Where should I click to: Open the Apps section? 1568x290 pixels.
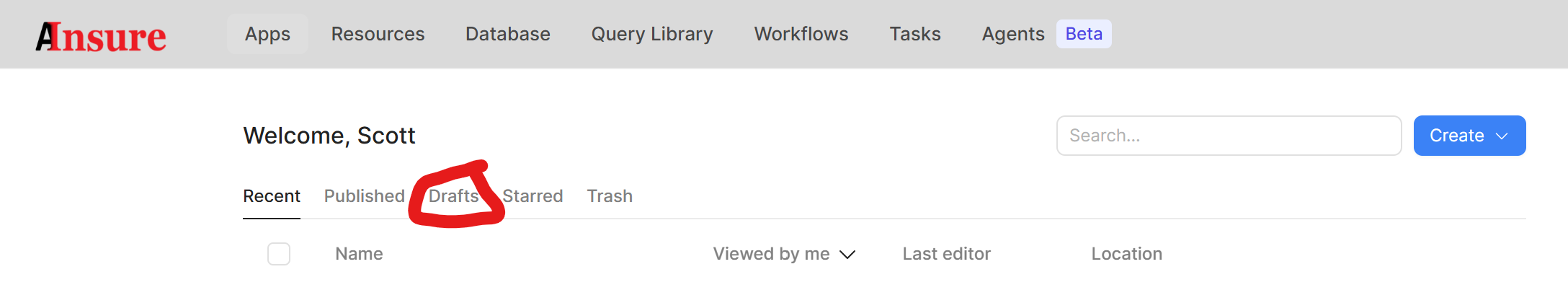pyautogui.click(x=267, y=34)
